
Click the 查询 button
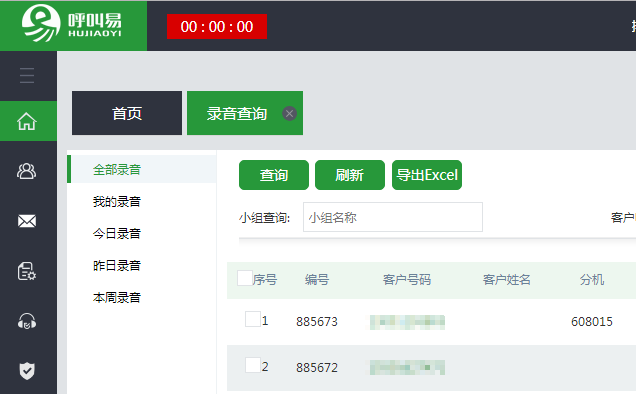[274, 175]
